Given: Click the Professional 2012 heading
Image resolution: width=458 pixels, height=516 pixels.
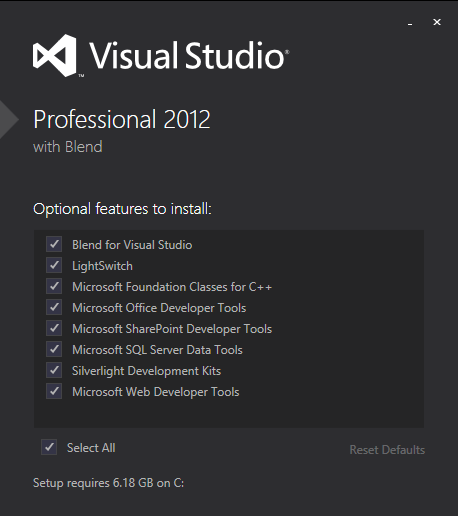Looking at the screenshot, I should [122, 119].
